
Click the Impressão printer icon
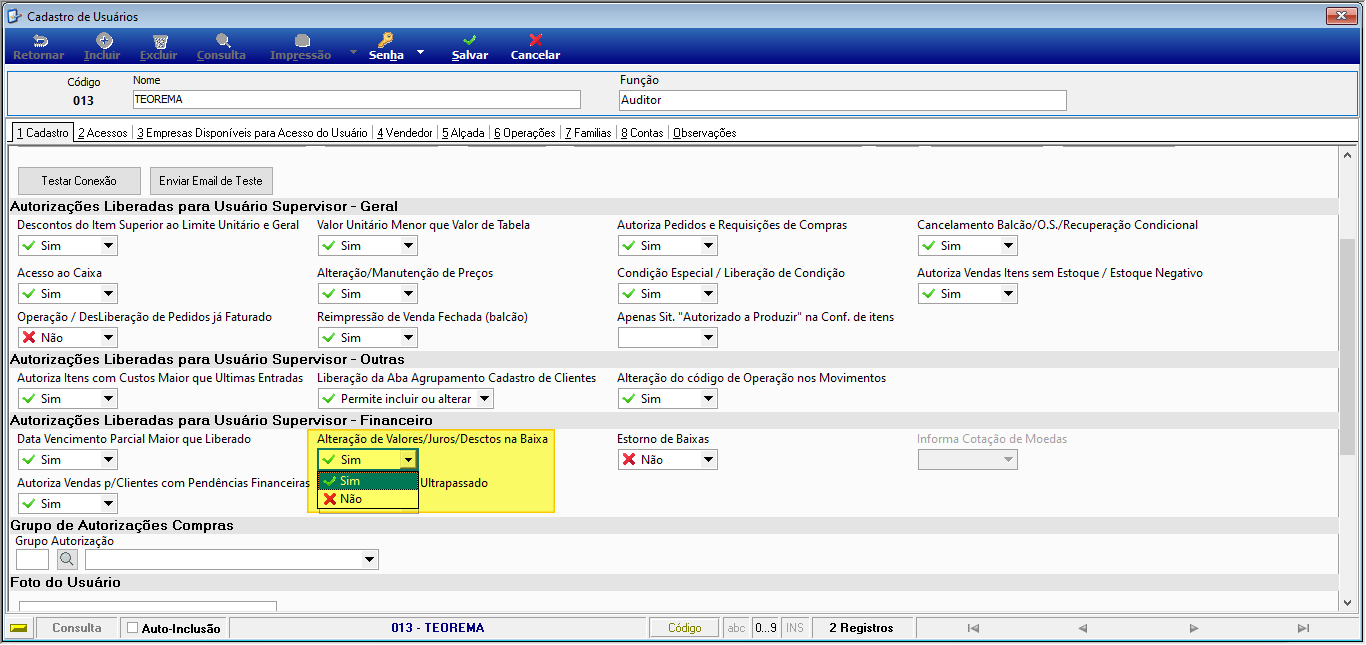pyautogui.click(x=302, y=41)
